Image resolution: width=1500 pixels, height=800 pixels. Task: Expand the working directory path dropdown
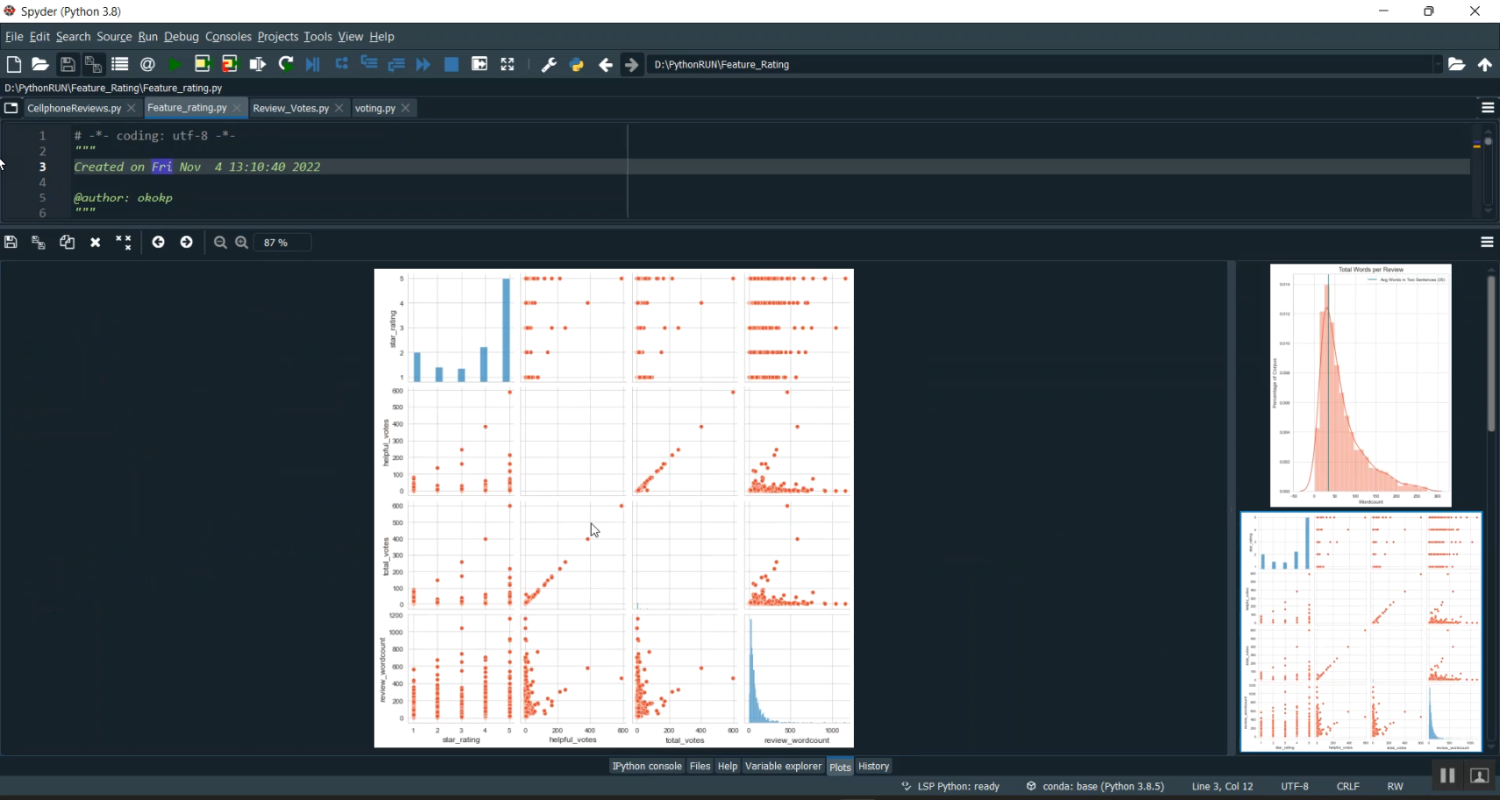tap(1437, 64)
